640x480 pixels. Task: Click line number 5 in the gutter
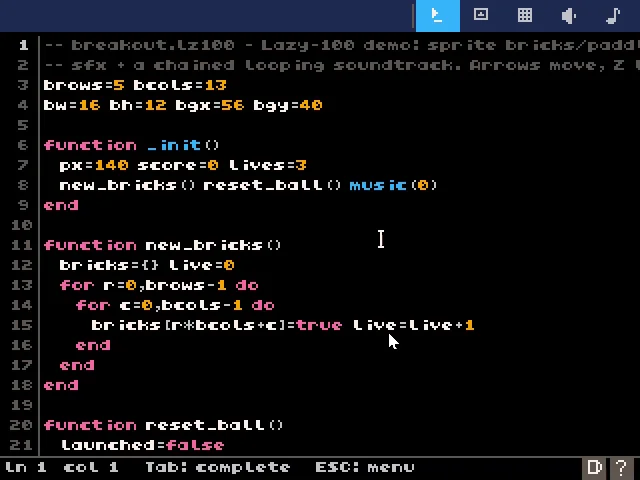pyautogui.click(x=23, y=125)
